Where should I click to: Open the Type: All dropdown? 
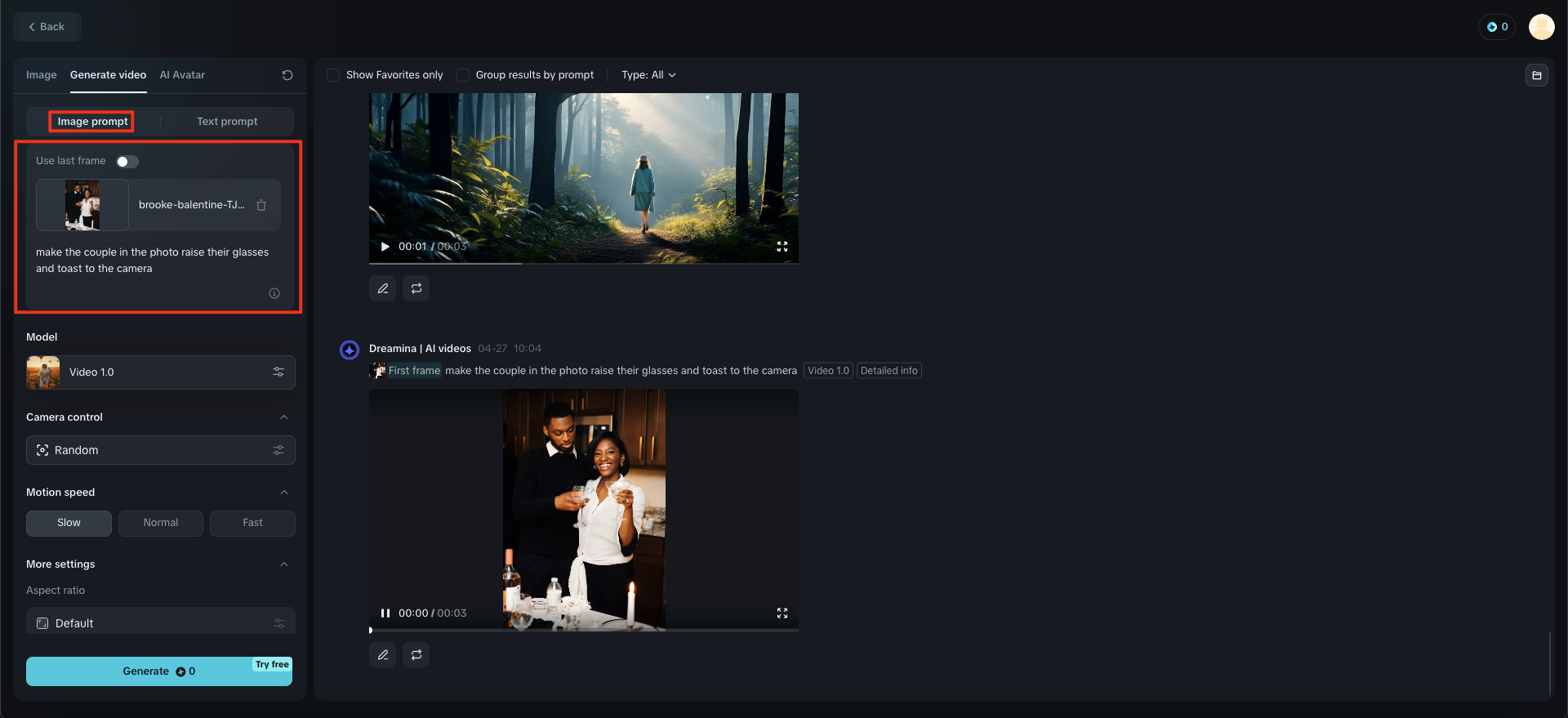(x=648, y=75)
